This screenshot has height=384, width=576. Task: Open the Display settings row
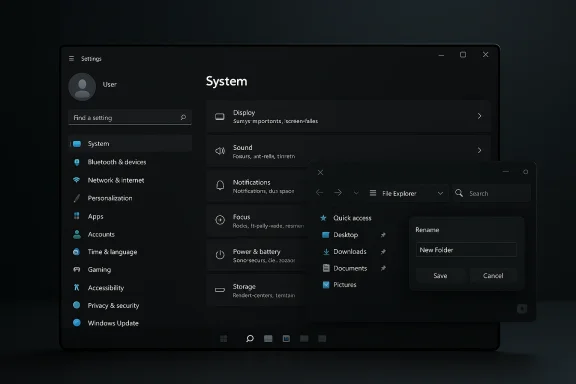coord(348,116)
